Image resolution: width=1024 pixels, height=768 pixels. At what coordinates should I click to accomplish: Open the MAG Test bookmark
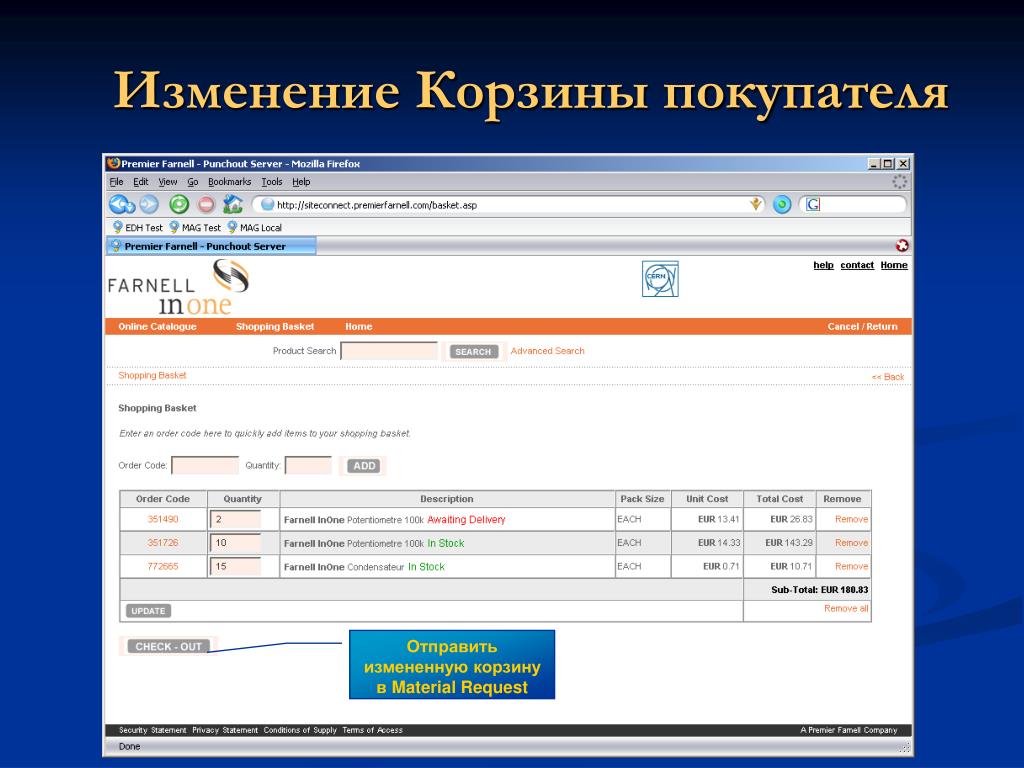tap(195, 227)
